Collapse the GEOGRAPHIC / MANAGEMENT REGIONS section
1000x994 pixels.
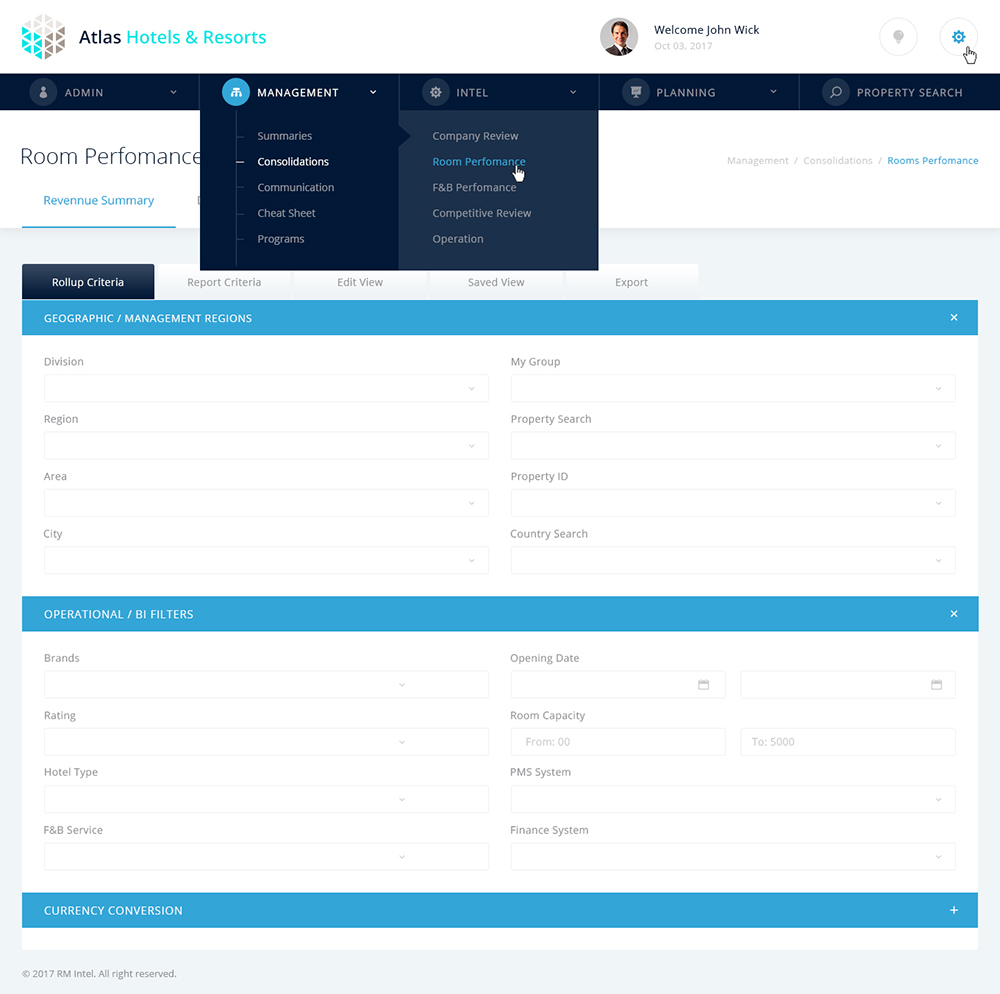(953, 317)
